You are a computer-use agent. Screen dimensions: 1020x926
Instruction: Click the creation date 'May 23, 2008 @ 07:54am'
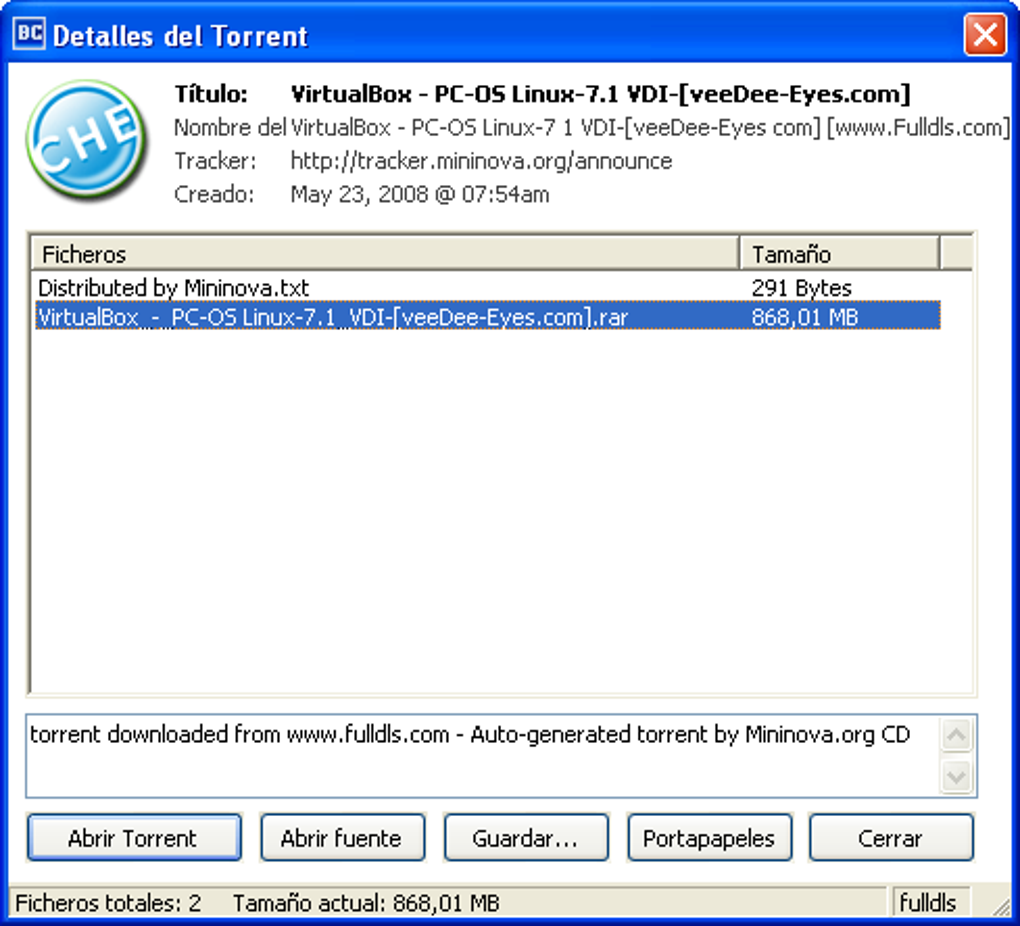click(420, 194)
